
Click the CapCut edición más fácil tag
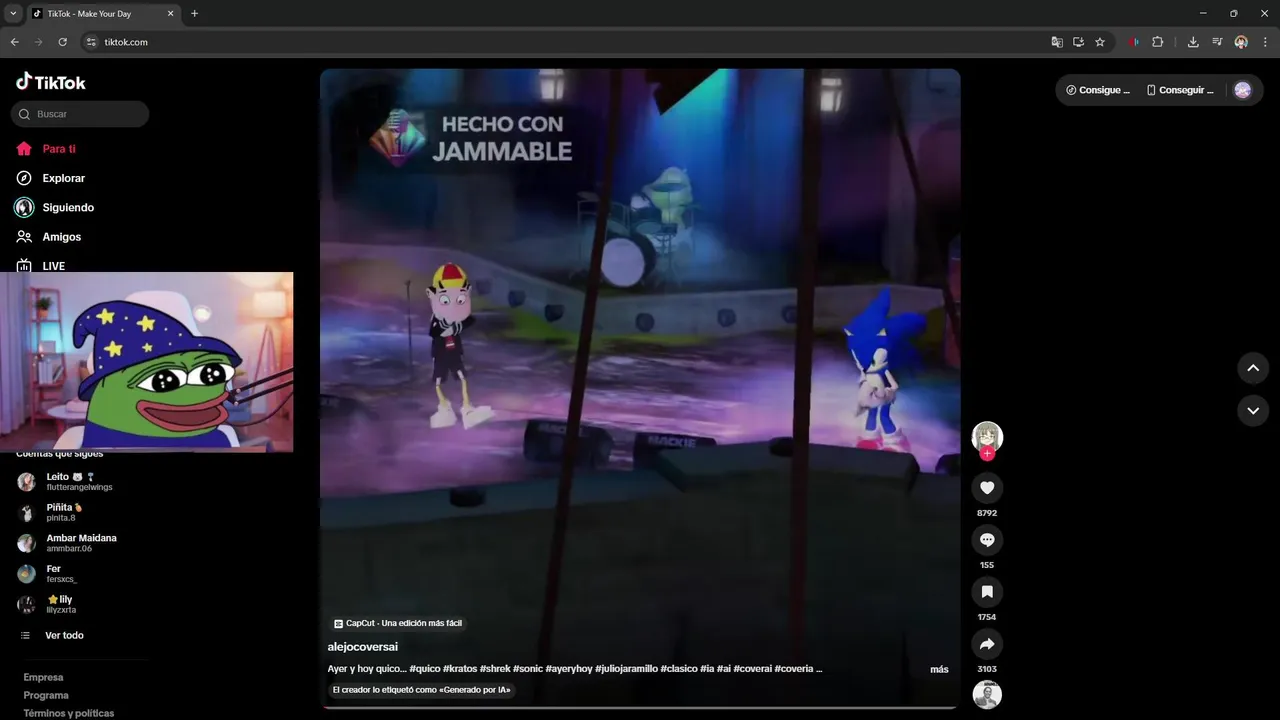pyautogui.click(x=398, y=623)
